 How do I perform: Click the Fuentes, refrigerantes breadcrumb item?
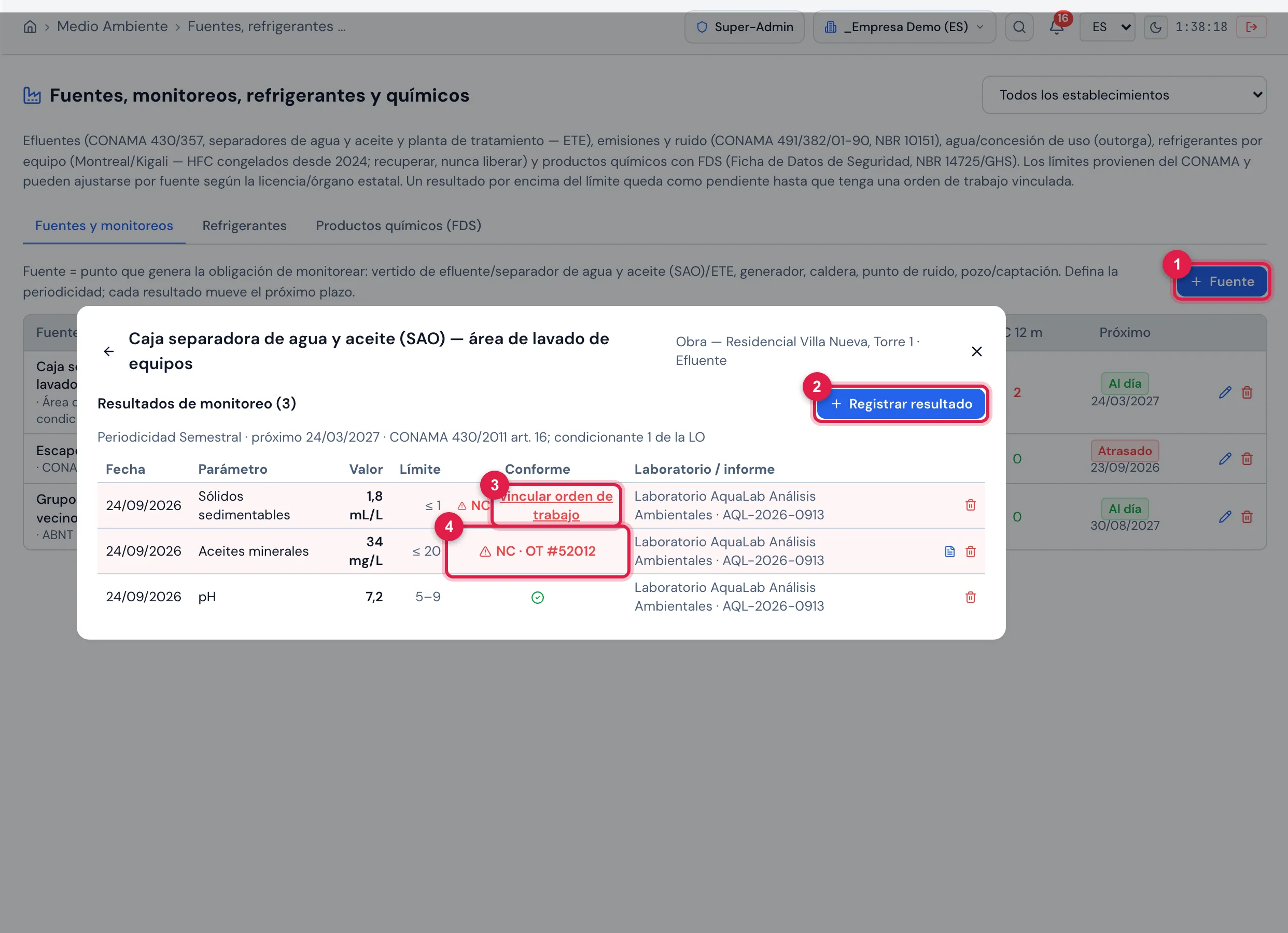(267, 26)
